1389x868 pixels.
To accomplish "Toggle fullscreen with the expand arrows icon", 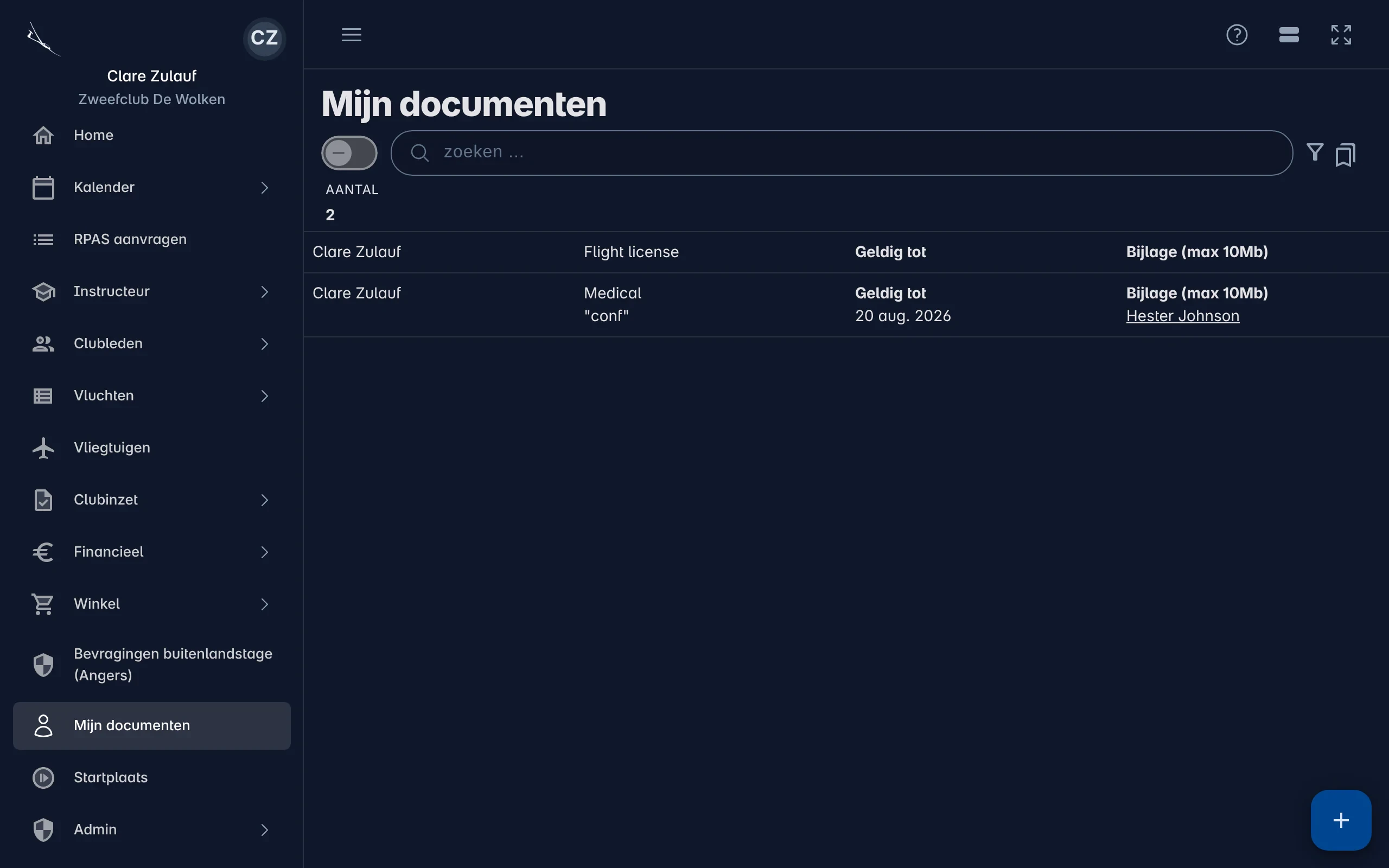I will [x=1341, y=34].
